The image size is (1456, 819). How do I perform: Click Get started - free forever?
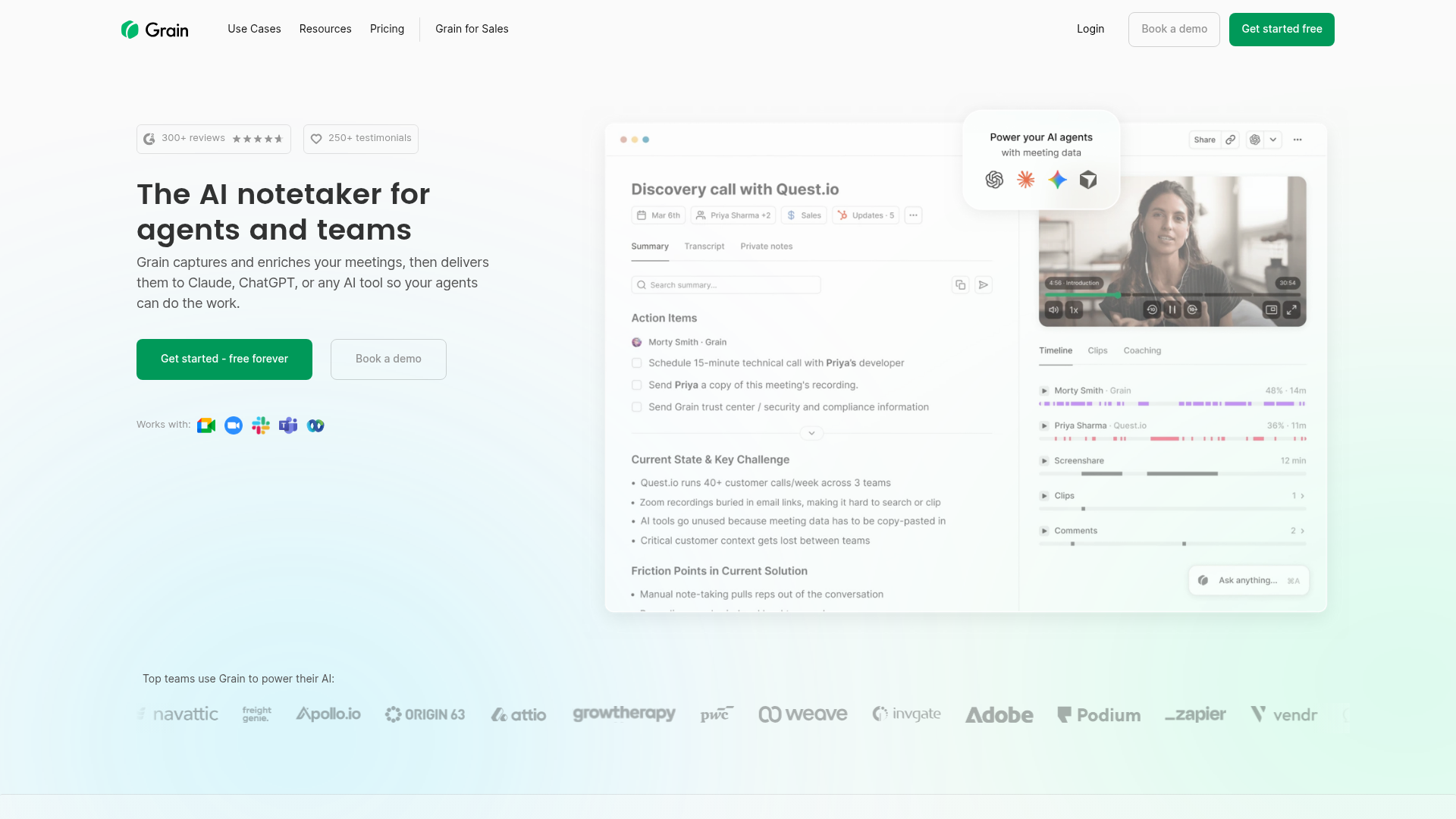[x=224, y=359]
